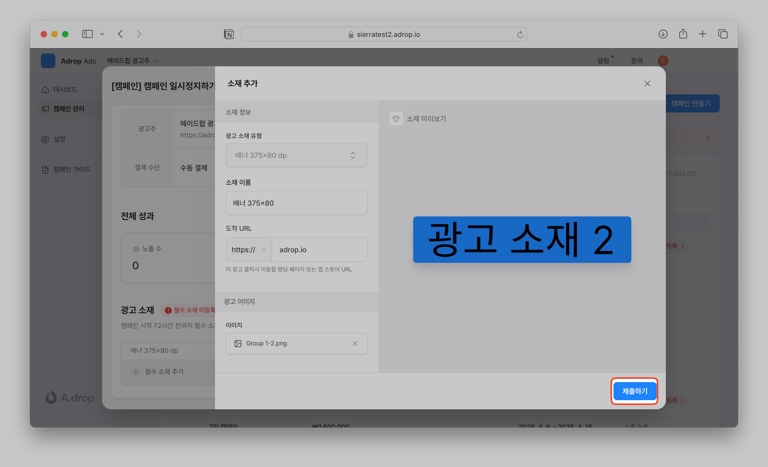Toggle the Safari sidebar icon
Image resolution: width=768 pixels, height=467 pixels.
pyautogui.click(x=87, y=34)
